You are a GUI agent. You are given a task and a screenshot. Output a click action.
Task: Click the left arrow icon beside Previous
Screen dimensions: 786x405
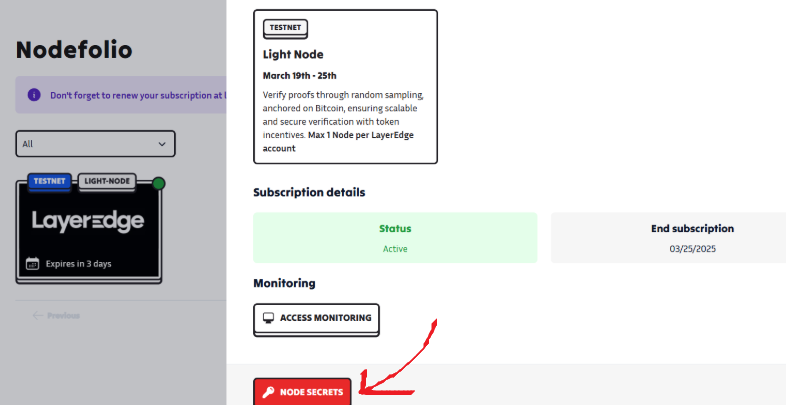coord(38,316)
